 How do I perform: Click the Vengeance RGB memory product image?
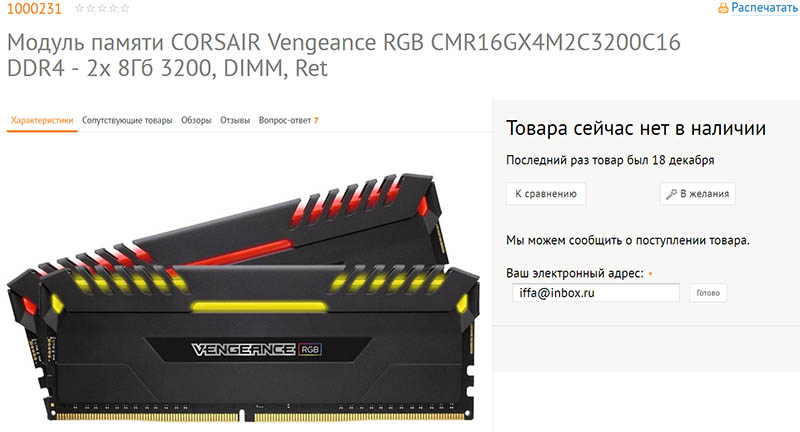[x=243, y=297]
